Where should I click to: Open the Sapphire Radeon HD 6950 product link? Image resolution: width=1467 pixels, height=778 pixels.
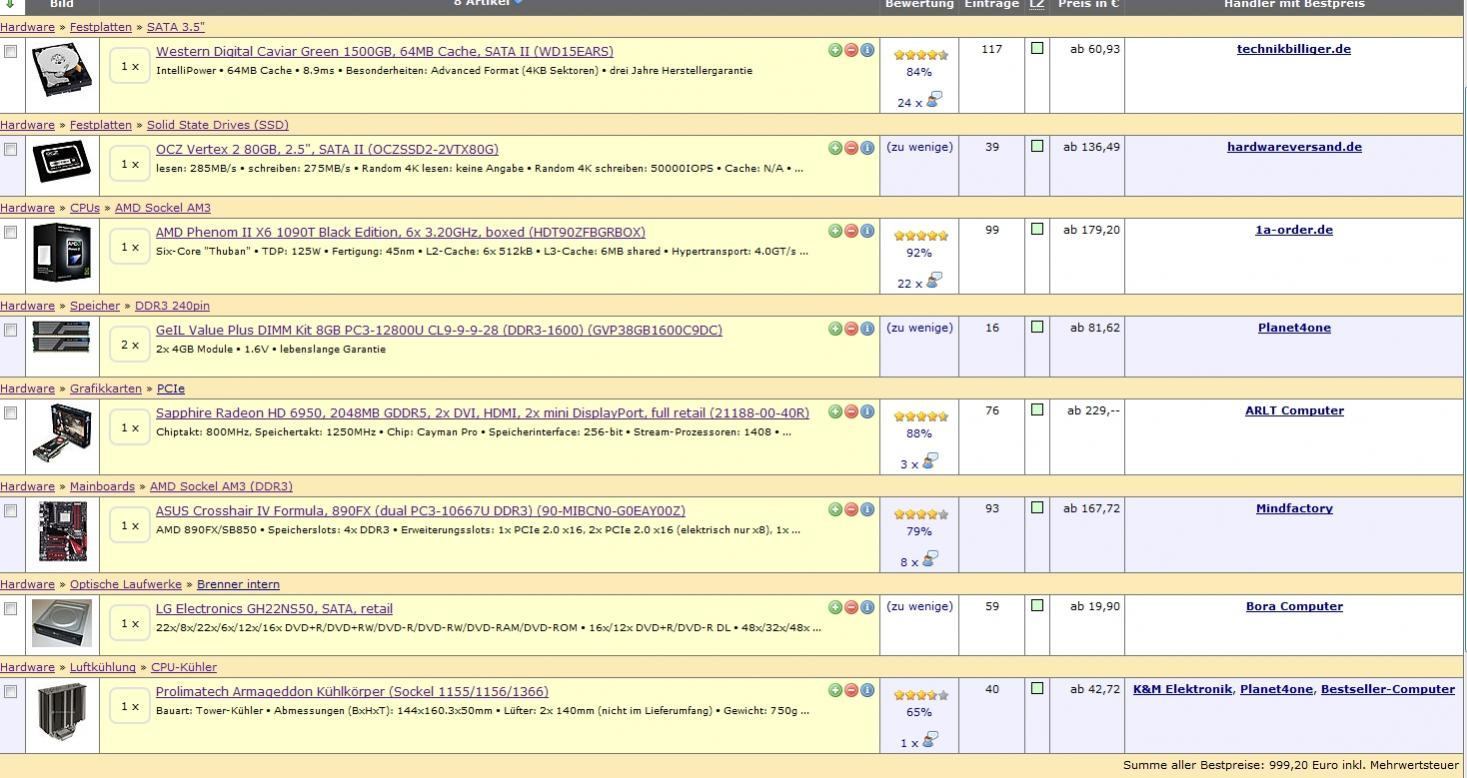coord(483,413)
